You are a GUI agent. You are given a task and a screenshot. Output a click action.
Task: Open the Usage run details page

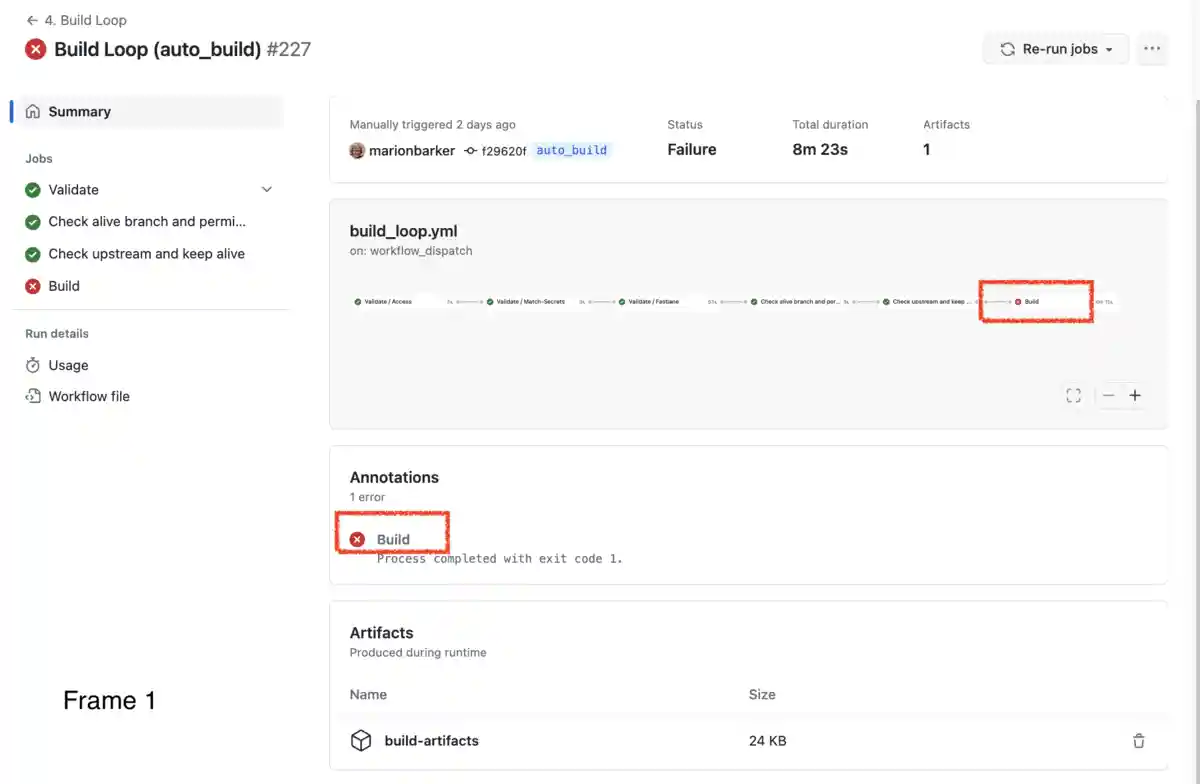(68, 366)
